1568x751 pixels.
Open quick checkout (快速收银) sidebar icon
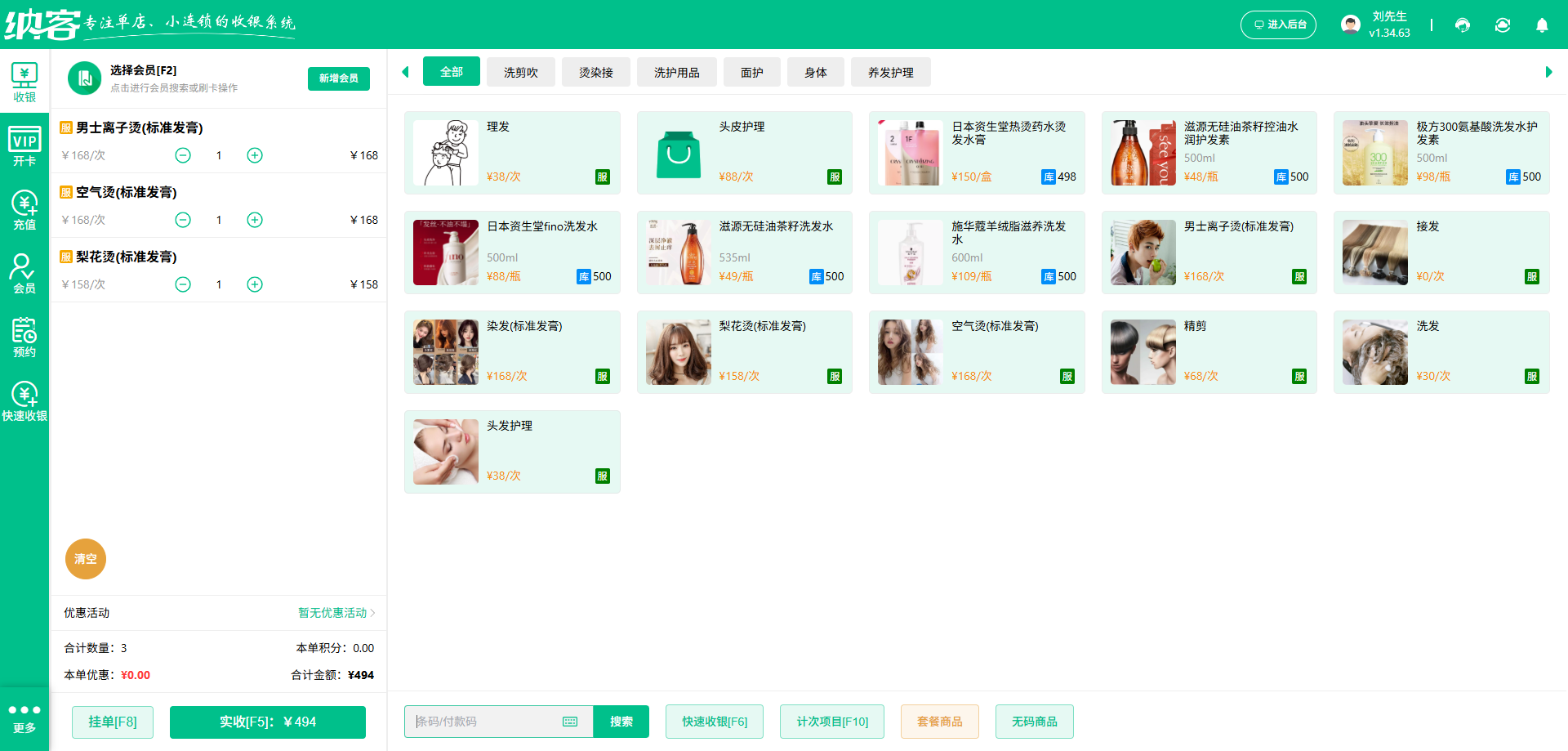24,401
